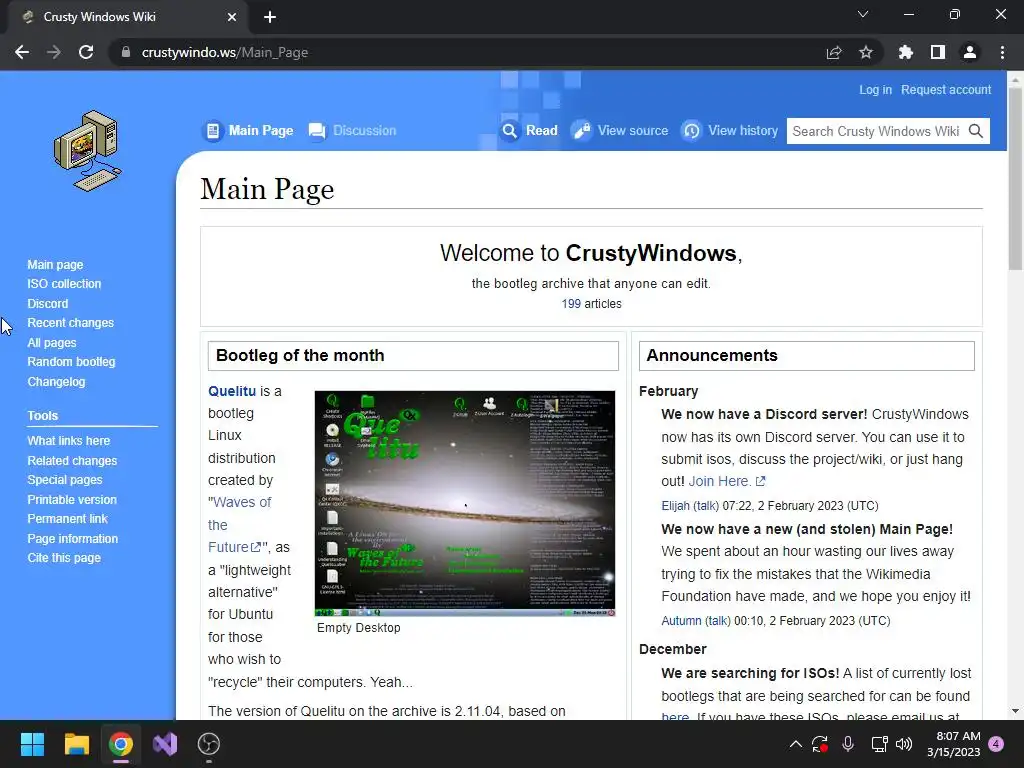The image size is (1024, 768).
Task: Click the volume speaker icon in tray
Action: [x=904, y=744]
